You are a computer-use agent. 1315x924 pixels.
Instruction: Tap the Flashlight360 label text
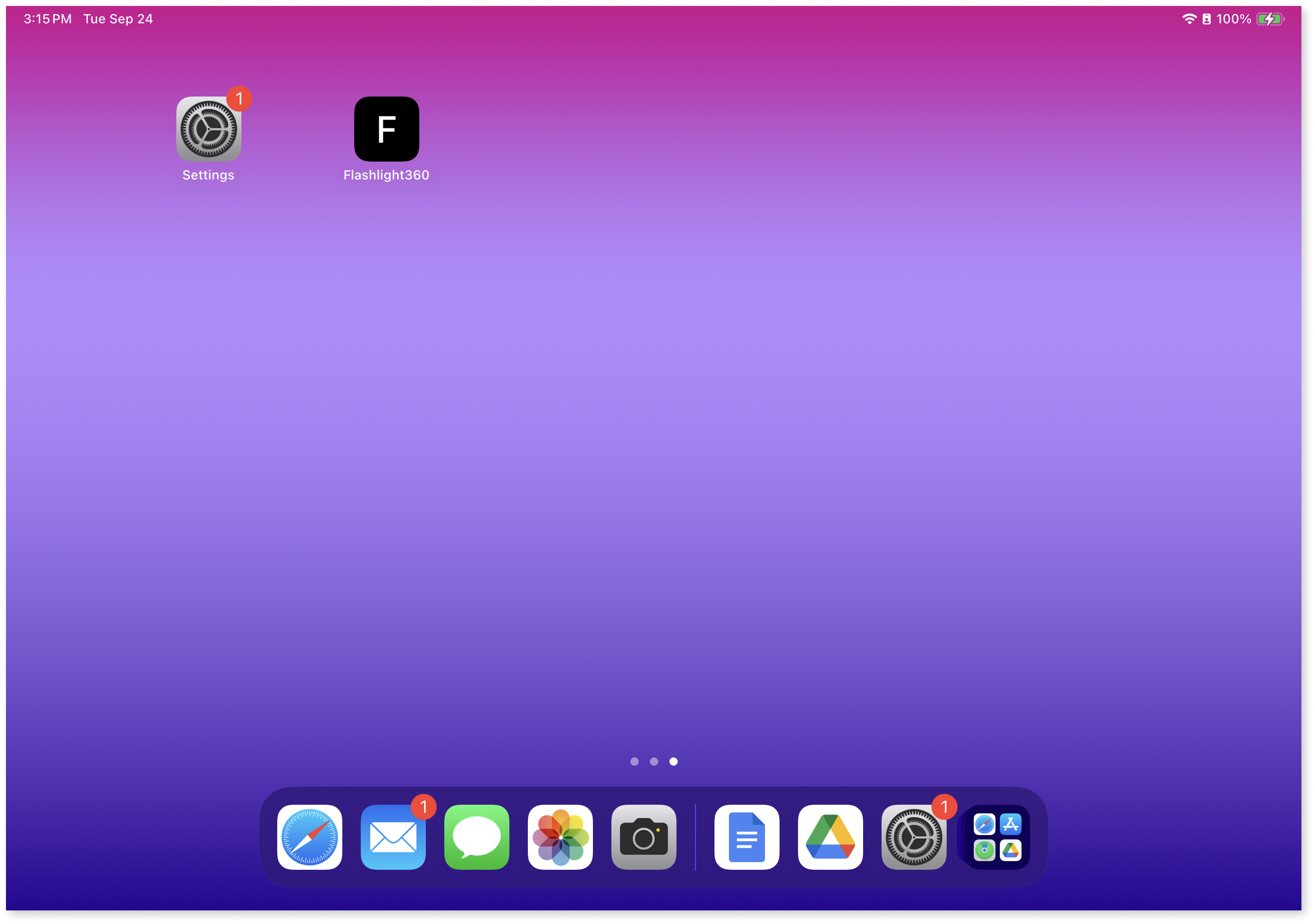coord(387,175)
